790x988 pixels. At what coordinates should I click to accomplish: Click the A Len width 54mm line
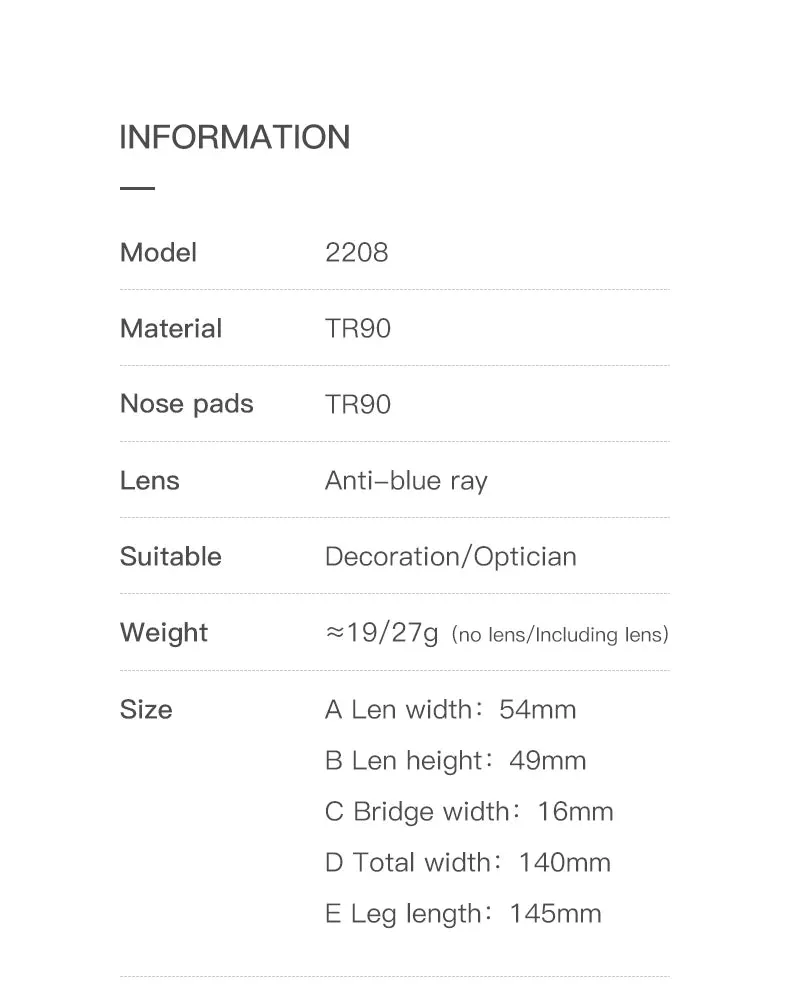[x=450, y=709]
